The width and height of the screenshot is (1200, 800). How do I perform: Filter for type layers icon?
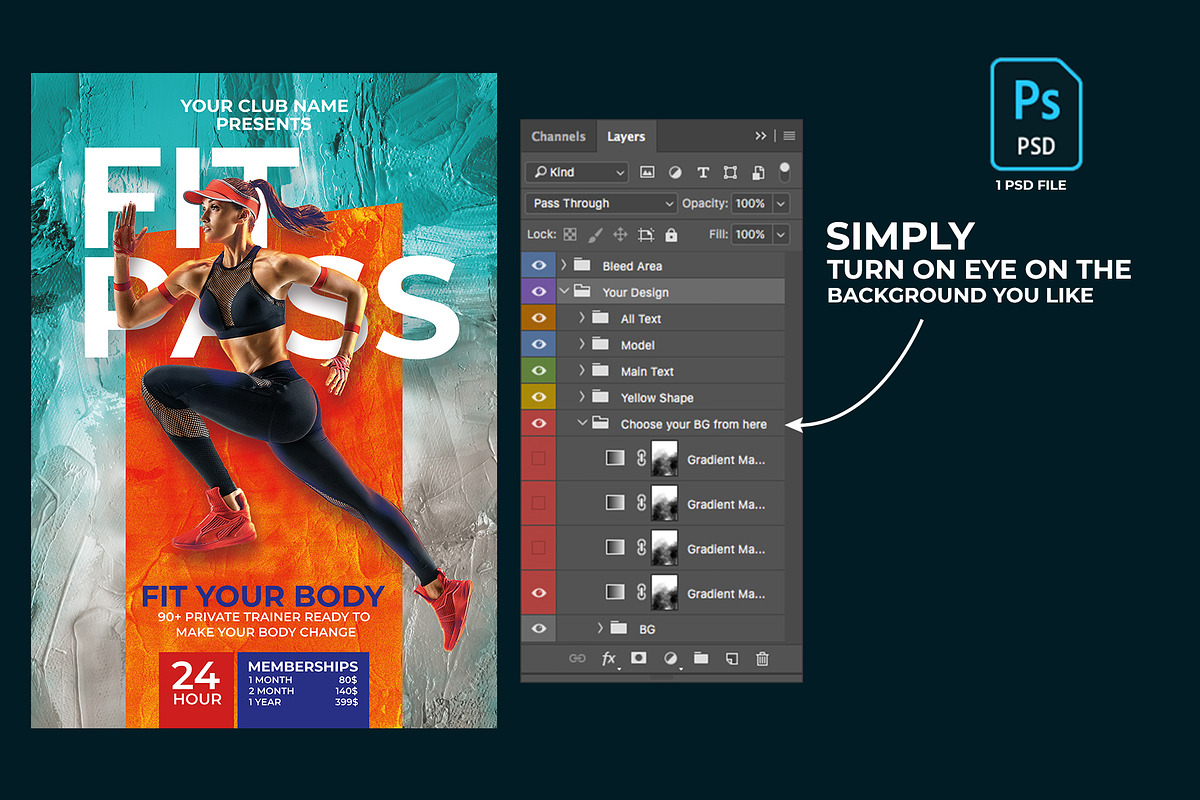click(x=703, y=172)
